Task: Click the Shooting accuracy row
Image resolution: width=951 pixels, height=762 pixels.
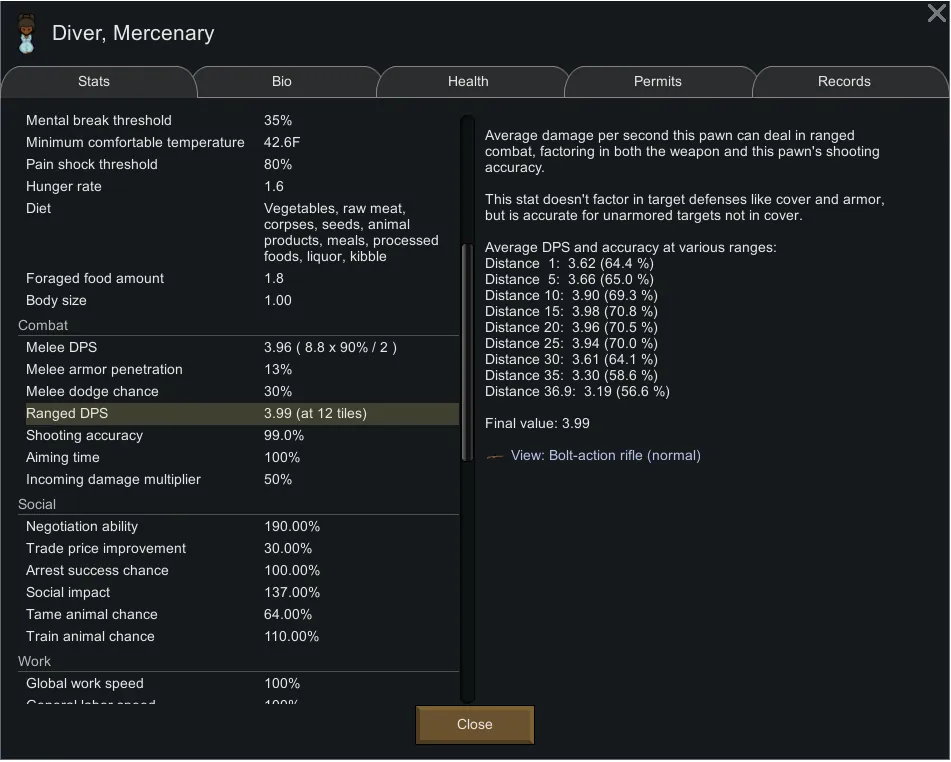Action: tap(240, 436)
